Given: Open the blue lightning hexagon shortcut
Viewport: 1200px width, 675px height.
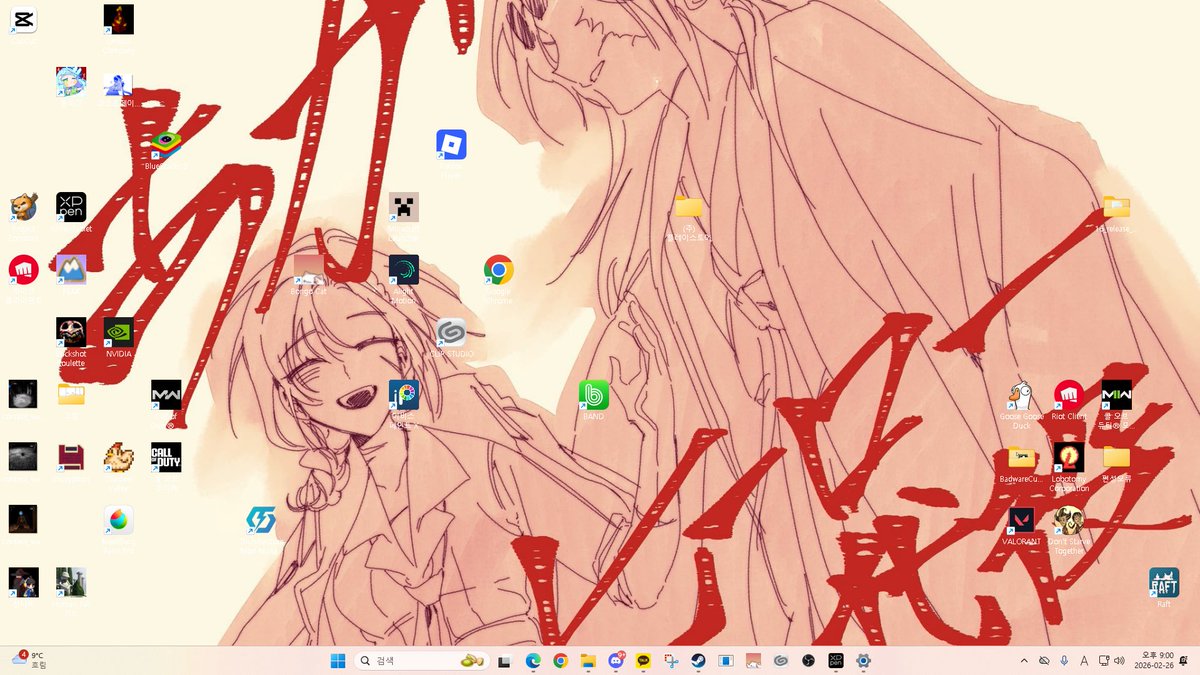Looking at the screenshot, I should point(261,520).
